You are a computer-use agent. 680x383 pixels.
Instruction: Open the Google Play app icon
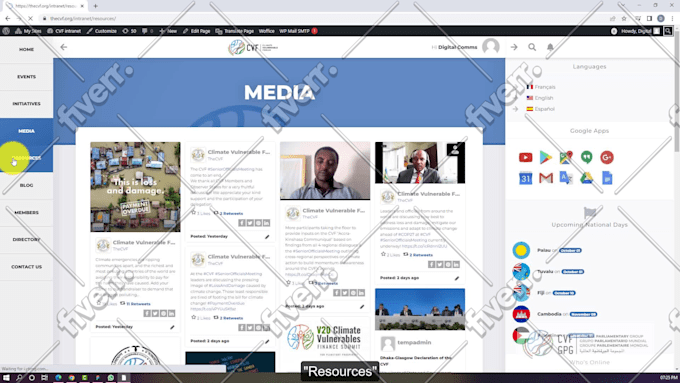pyautogui.click(x=546, y=157)
